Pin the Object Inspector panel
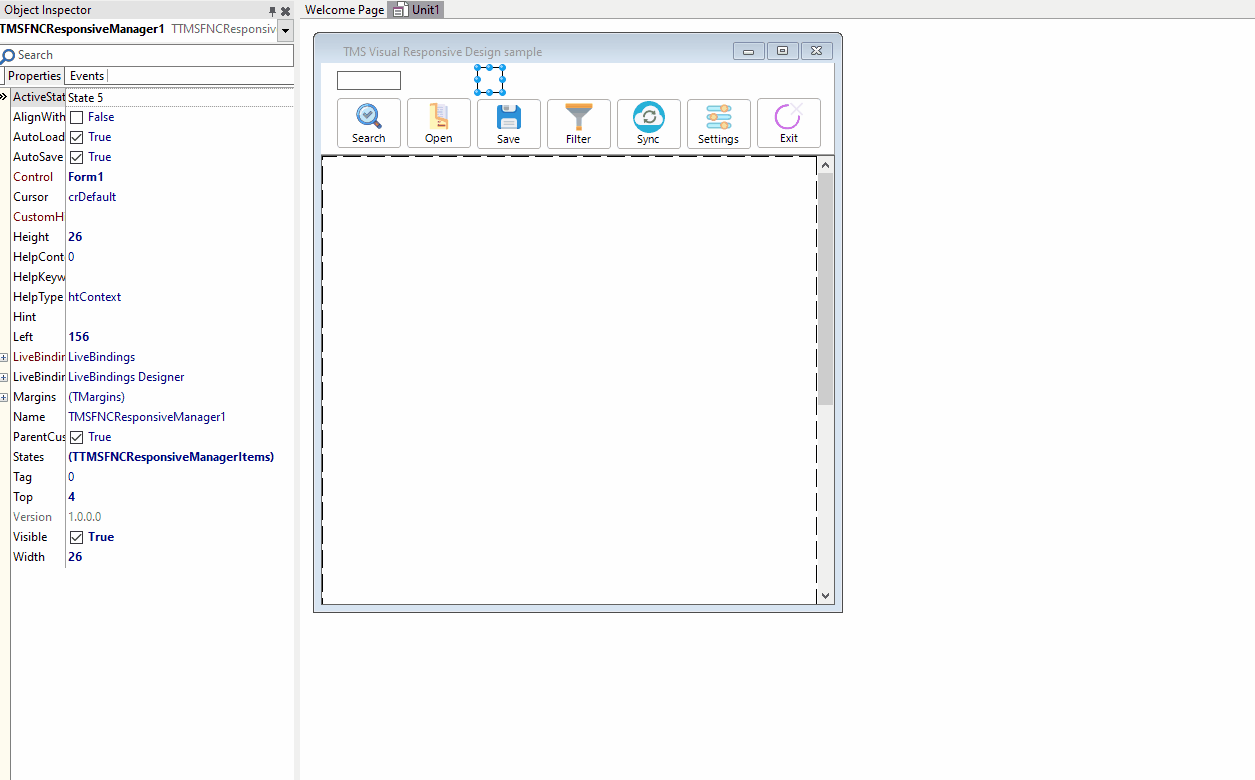 tap(272, 10)
